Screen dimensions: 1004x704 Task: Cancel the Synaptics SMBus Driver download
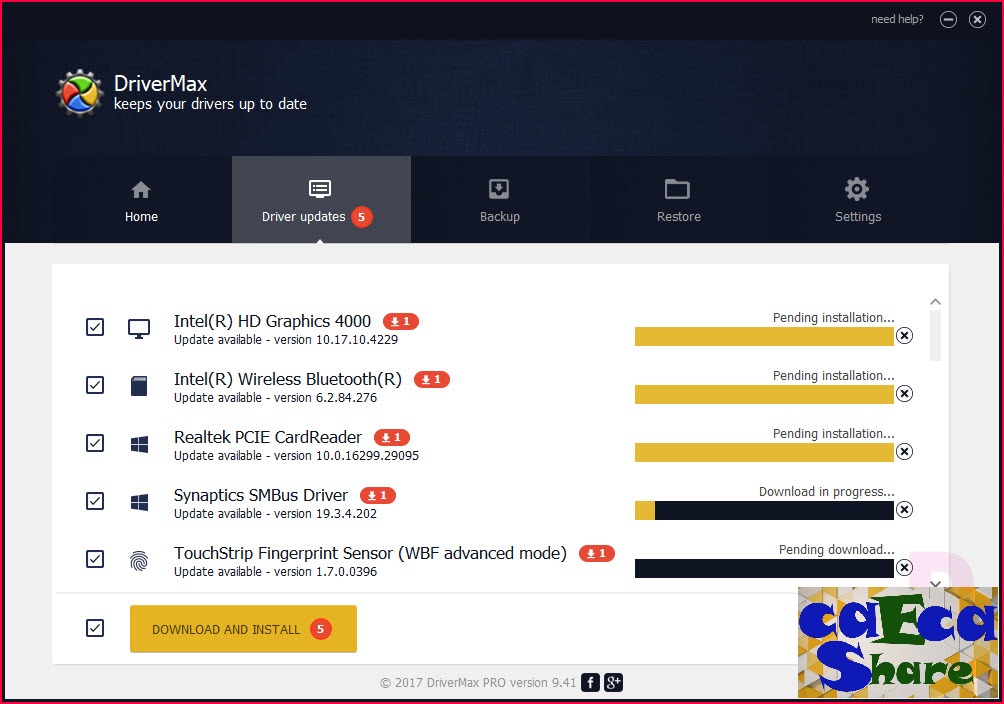904,509
